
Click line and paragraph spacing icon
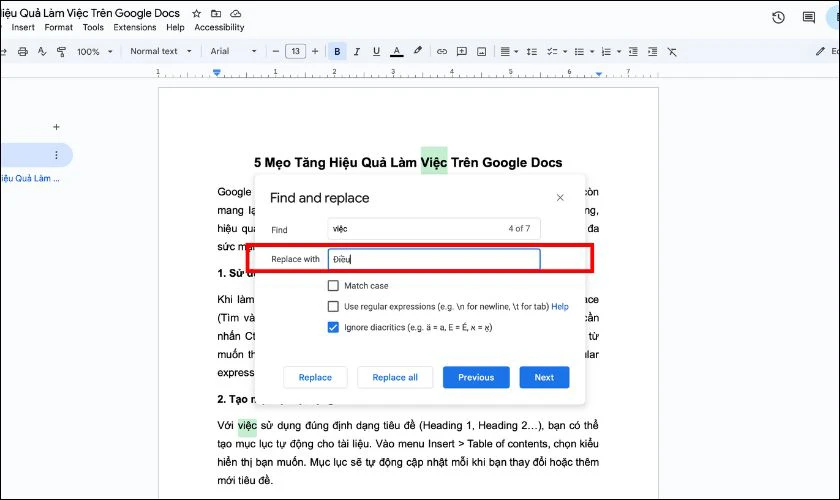pyautogui.click(x=531, y=51)
